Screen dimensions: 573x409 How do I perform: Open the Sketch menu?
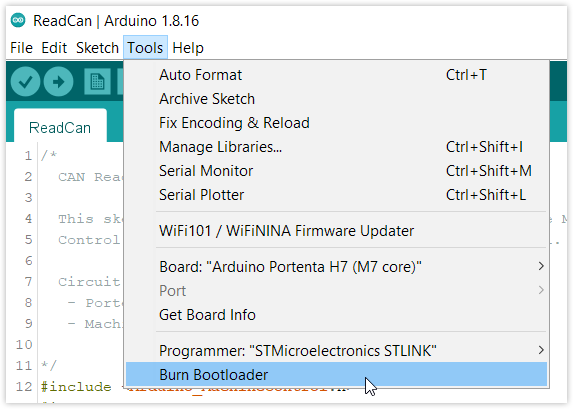(x=97, y=48)
